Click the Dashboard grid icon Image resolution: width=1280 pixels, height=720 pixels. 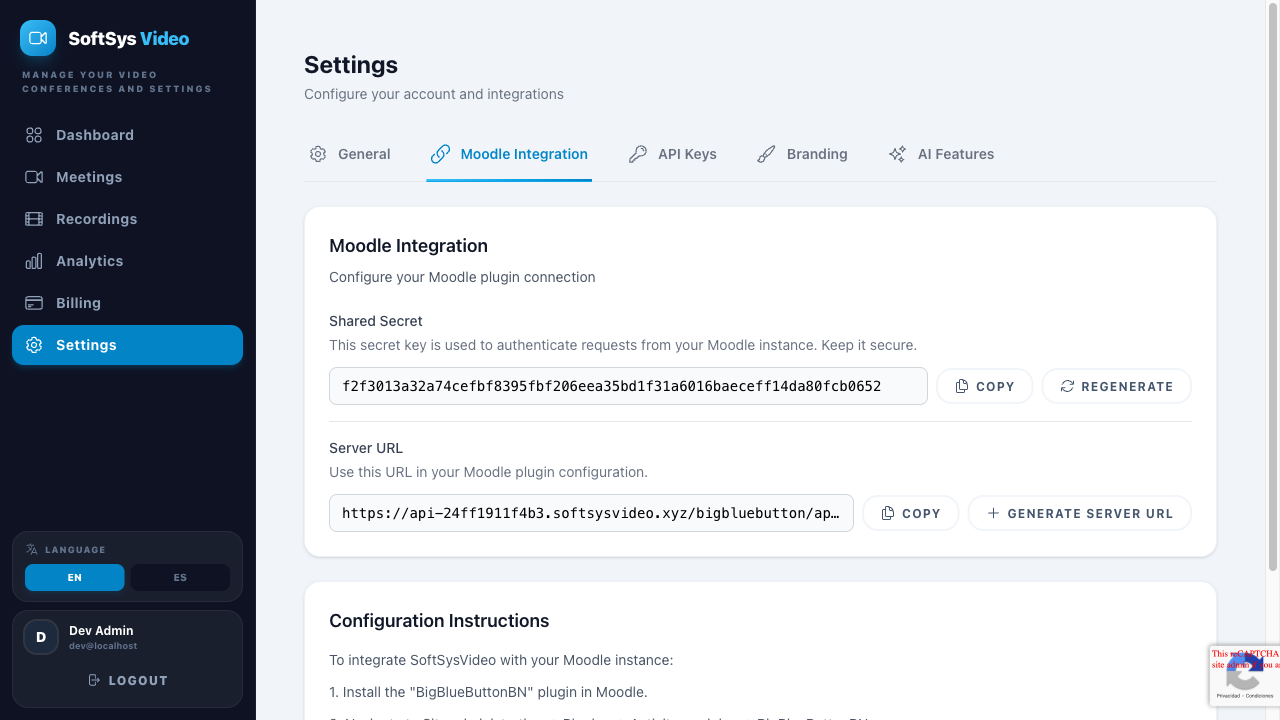coord(34,135)
